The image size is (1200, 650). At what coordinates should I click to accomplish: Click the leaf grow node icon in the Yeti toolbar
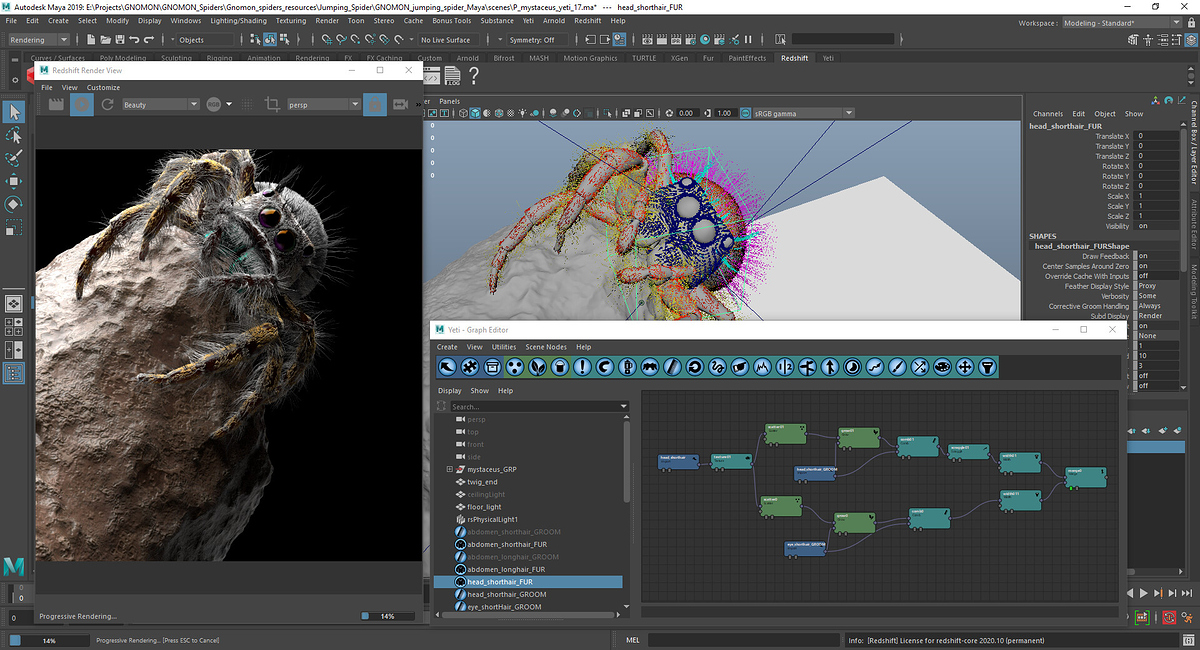click(538, 367)
